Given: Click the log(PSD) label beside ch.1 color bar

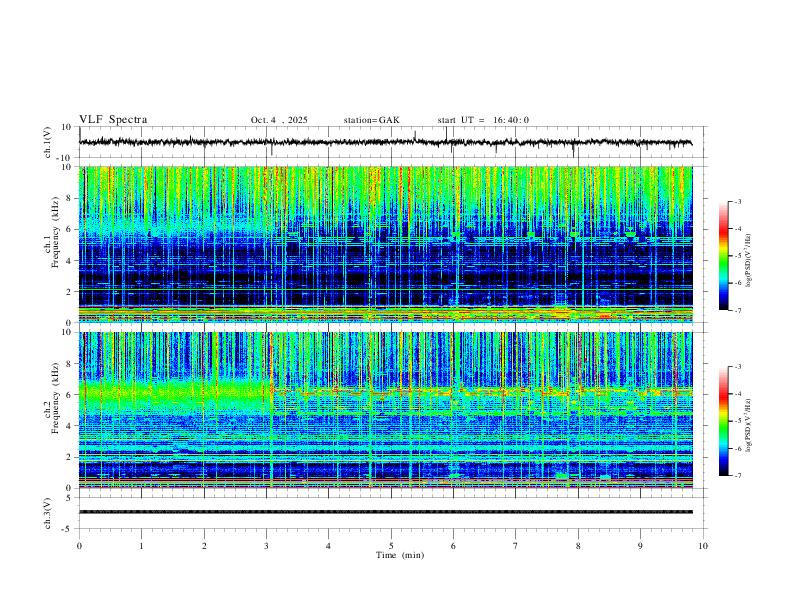Looking at the screenshot, I should [749, 261].
